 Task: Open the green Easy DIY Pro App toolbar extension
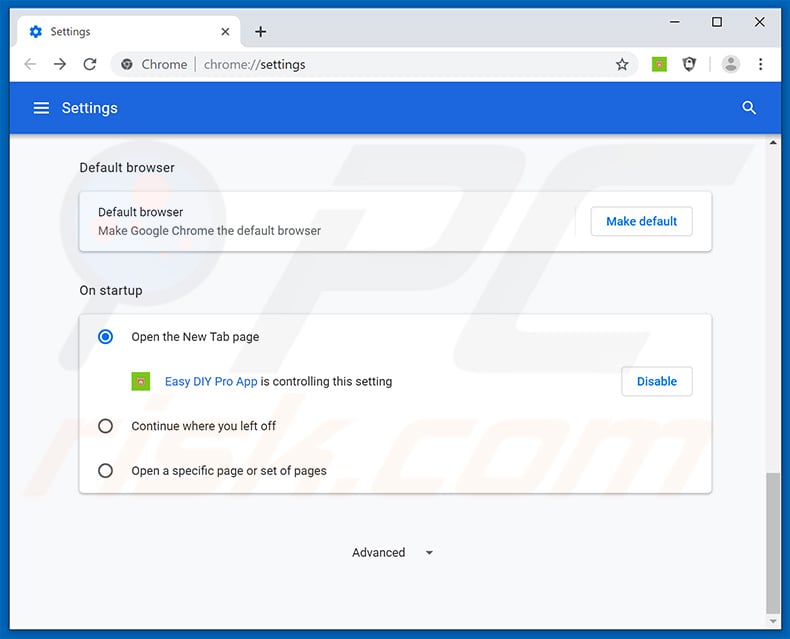659,64
